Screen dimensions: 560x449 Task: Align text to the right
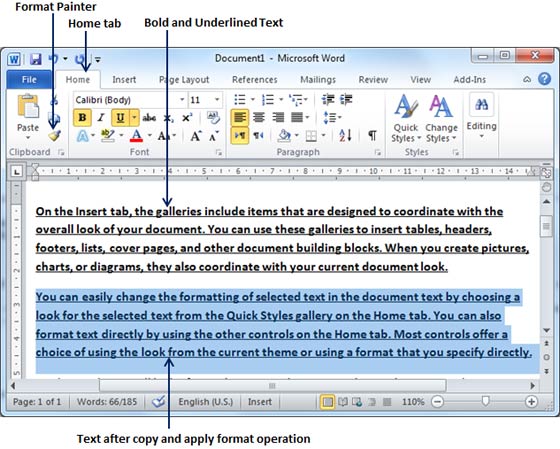278,117
